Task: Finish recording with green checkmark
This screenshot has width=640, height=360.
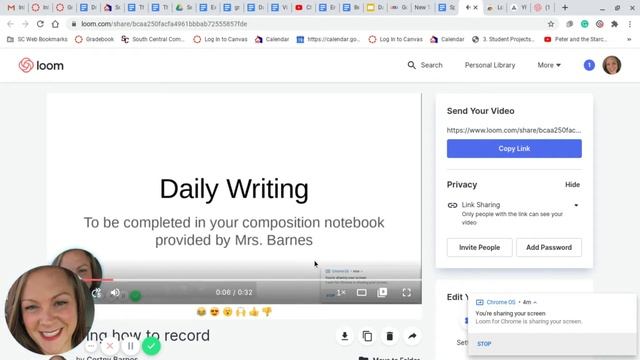Action: (x=151, y=346)
